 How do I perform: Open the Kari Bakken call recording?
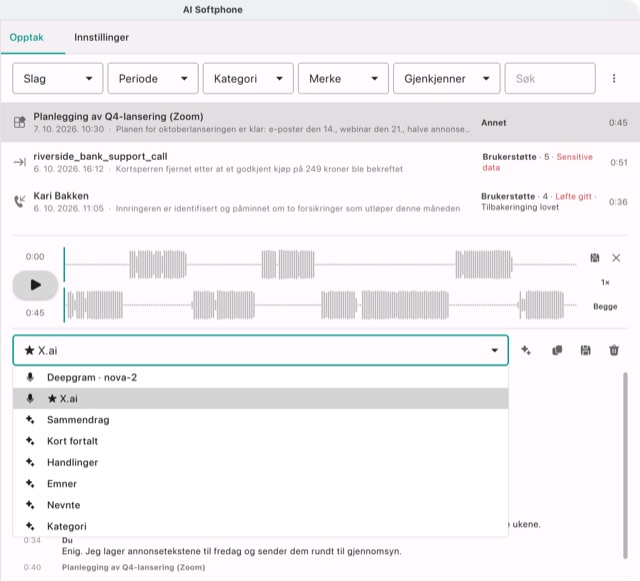point(320,202)
